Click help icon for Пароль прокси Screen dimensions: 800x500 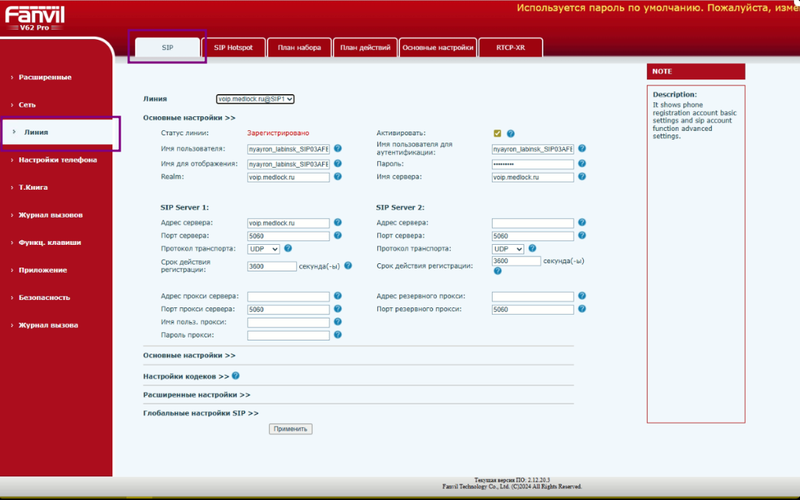[x=338, y=335]
